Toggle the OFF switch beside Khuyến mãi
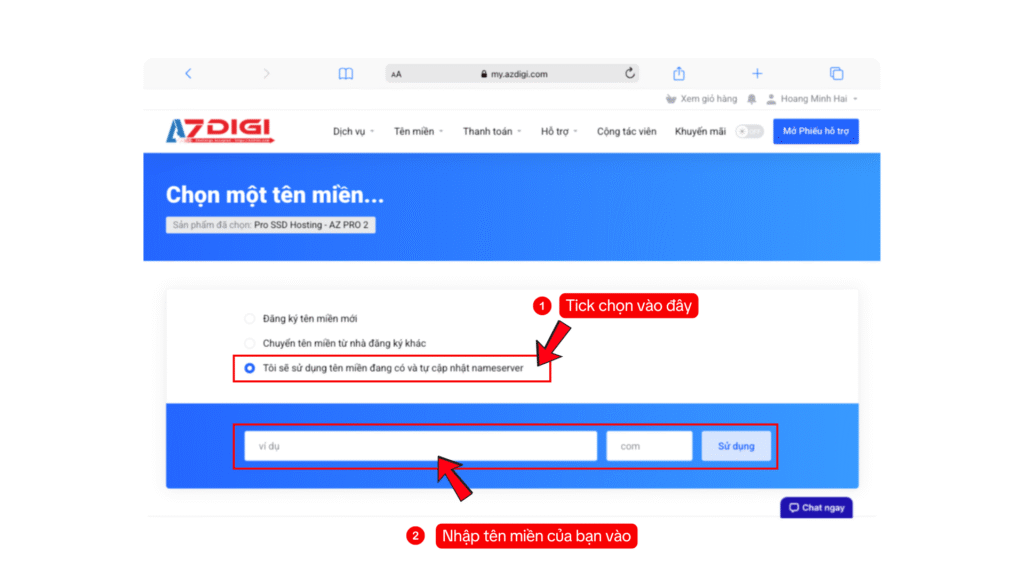 [x=749, y=131]
